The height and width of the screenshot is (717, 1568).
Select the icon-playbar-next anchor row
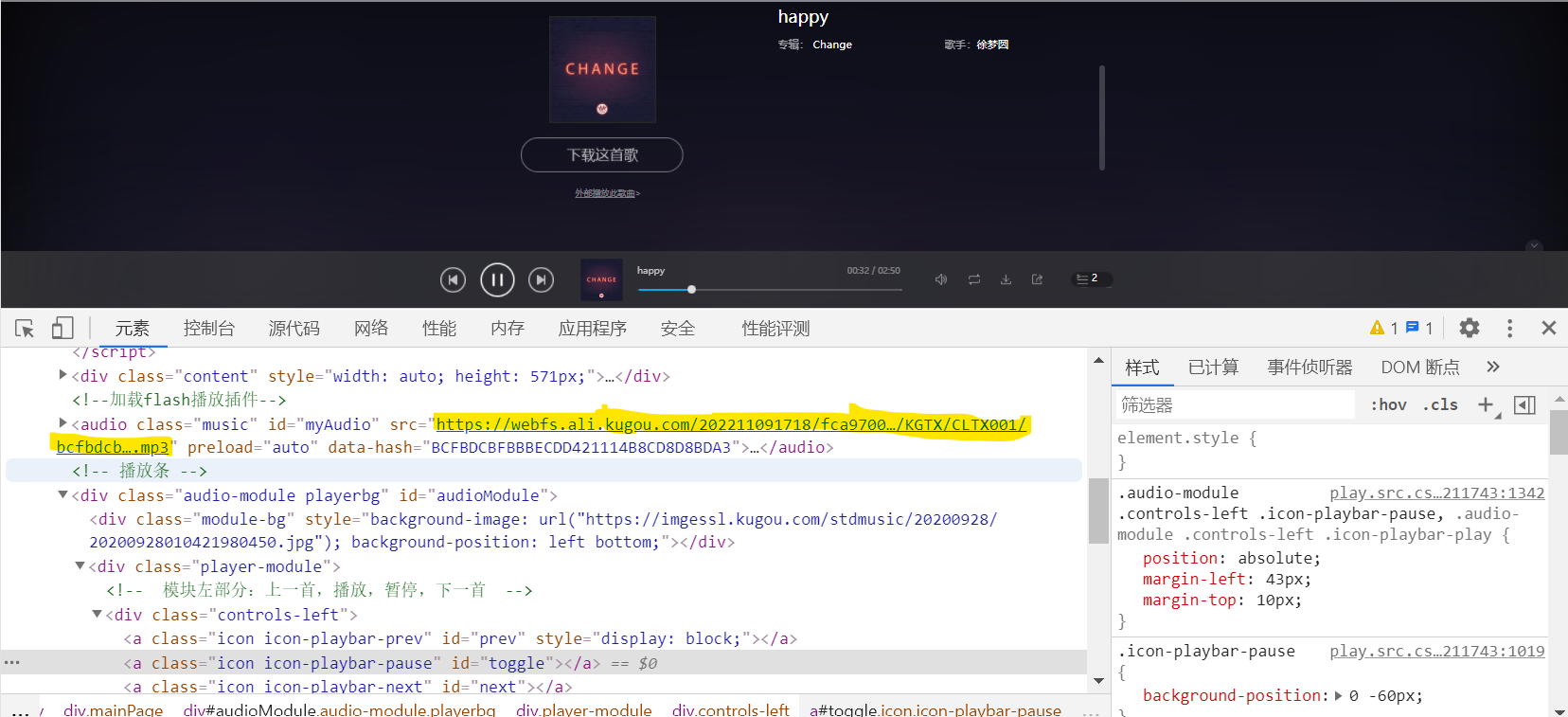(x=348, y=687)
